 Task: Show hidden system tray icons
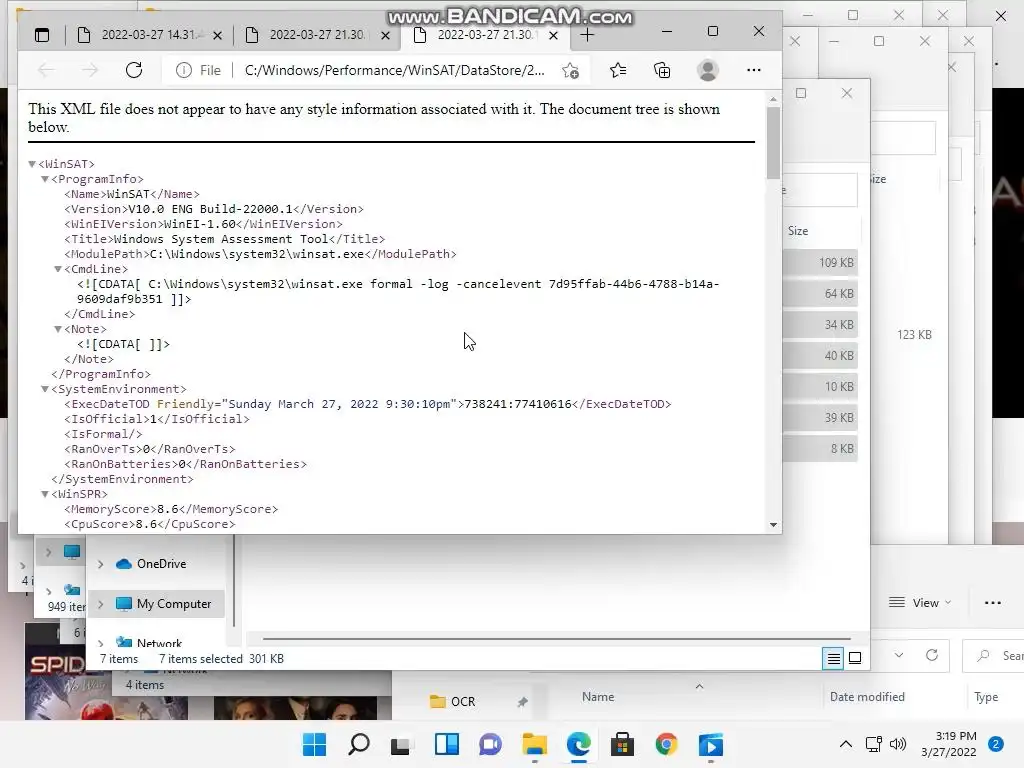click(846, 744)
